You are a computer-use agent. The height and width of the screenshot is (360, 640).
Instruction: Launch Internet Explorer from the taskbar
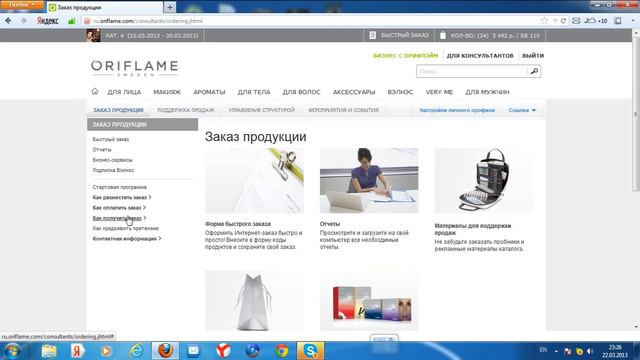[136, 351]
